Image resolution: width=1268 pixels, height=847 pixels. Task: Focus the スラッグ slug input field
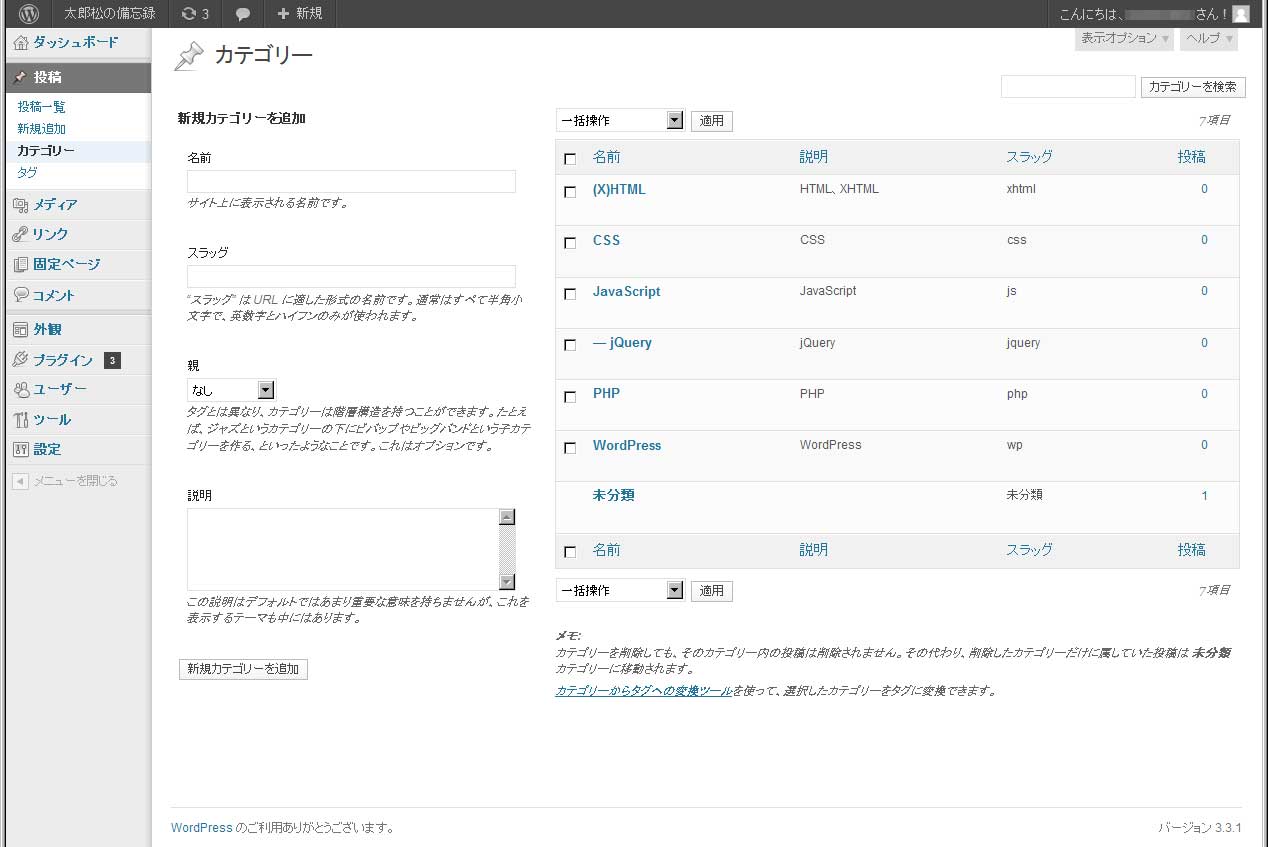[351, 276]
